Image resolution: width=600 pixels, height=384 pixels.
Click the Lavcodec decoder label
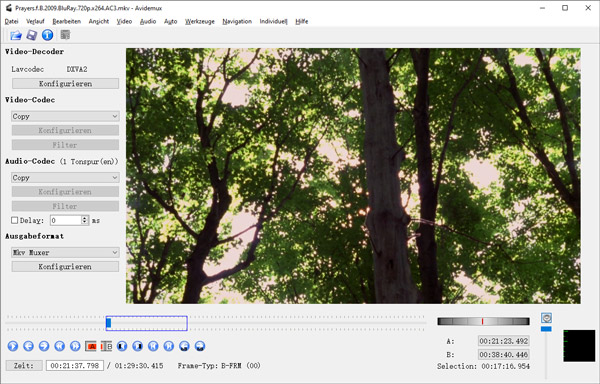click(x=28, y=69)
